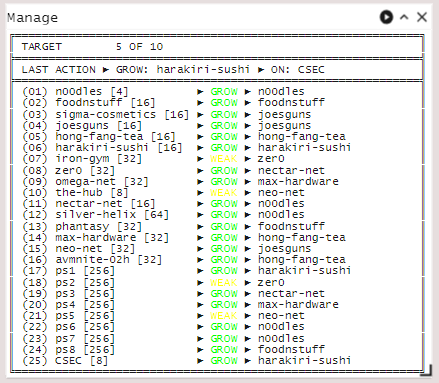Click target 'foodnstuff' on ps8 row
Screen dimensions: 439x383
(291, 349)
